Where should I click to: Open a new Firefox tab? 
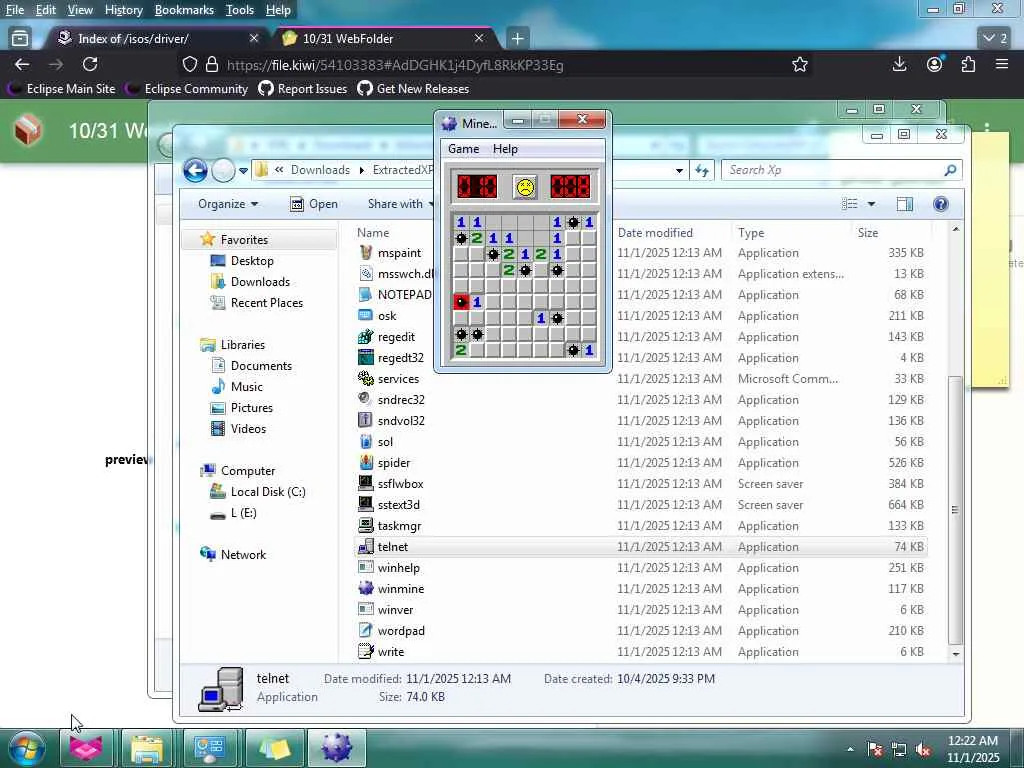(517, 39)
